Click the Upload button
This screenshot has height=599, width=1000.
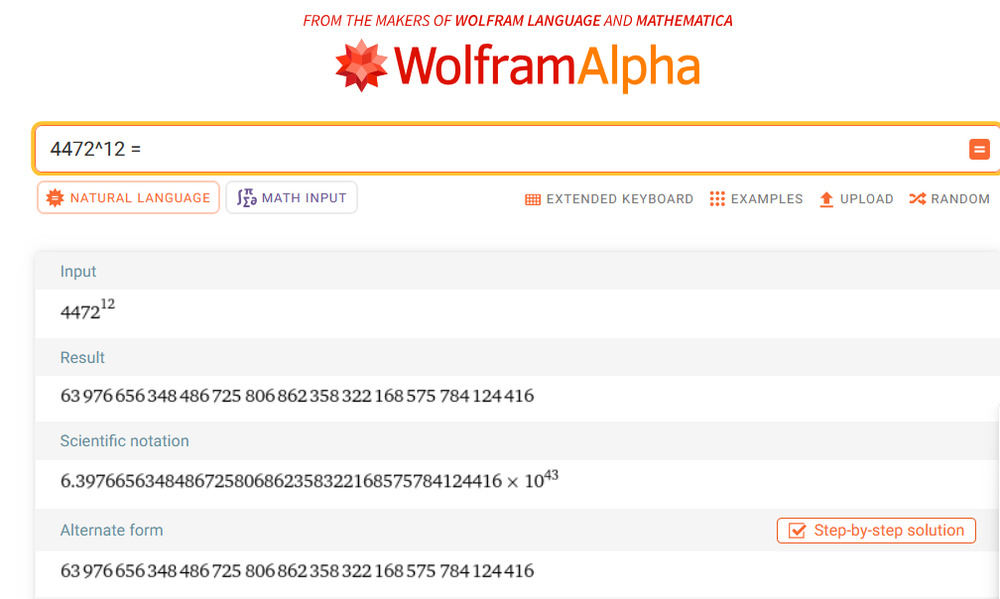856,199
